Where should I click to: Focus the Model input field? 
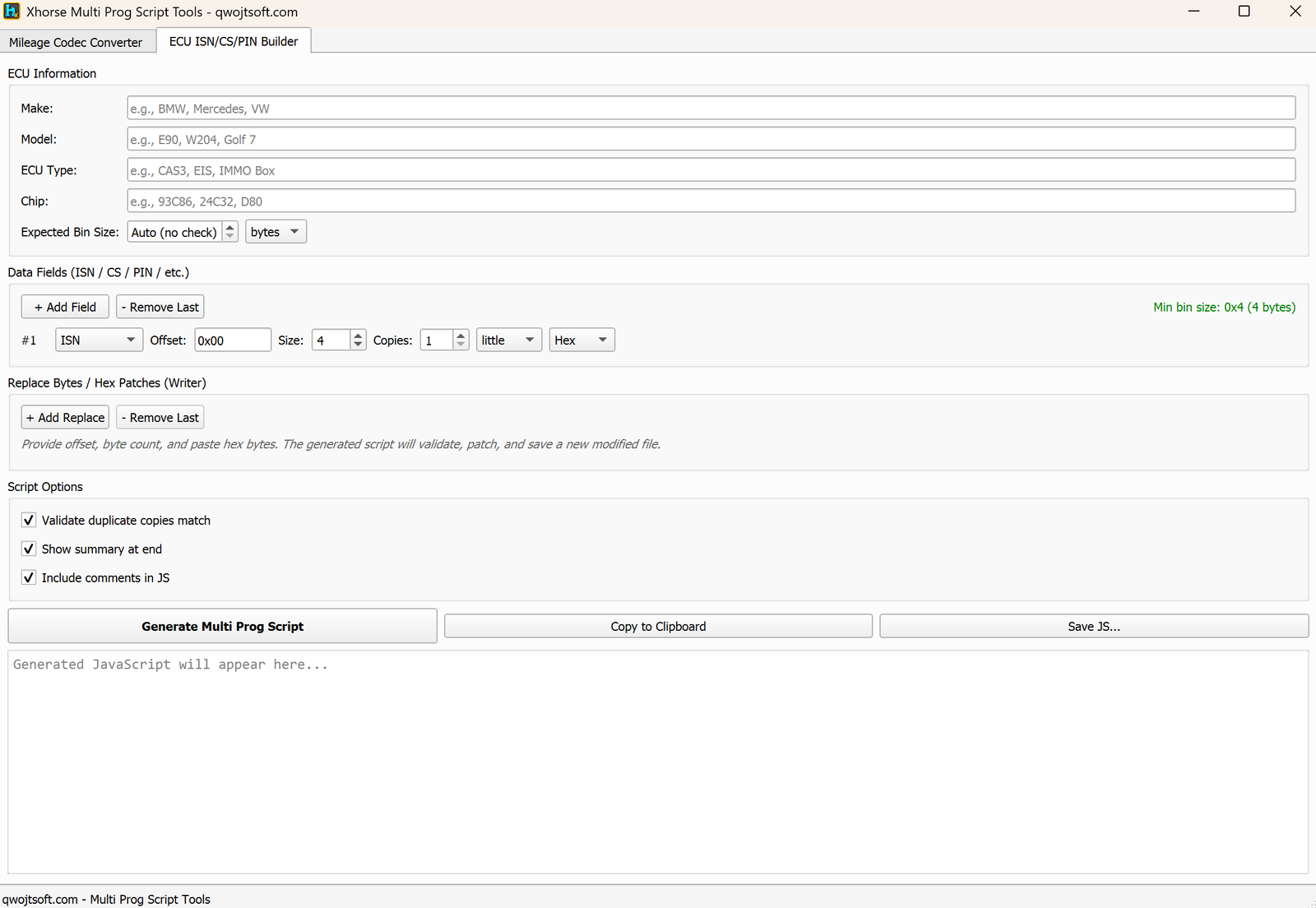711,139
